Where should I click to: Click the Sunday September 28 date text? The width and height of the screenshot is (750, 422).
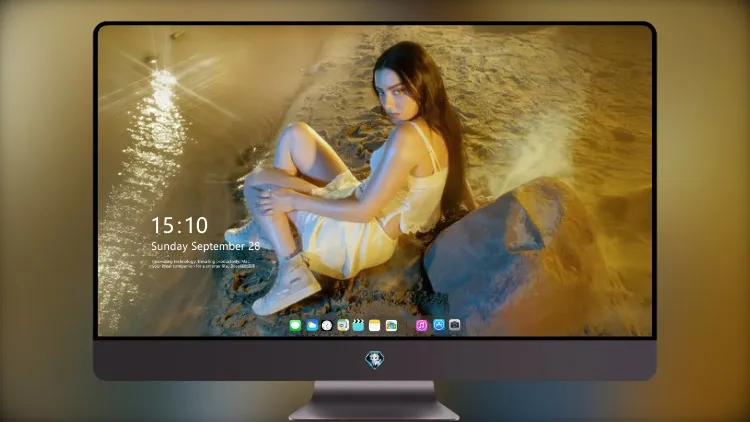pyautogui.click(x=206, y=246)
